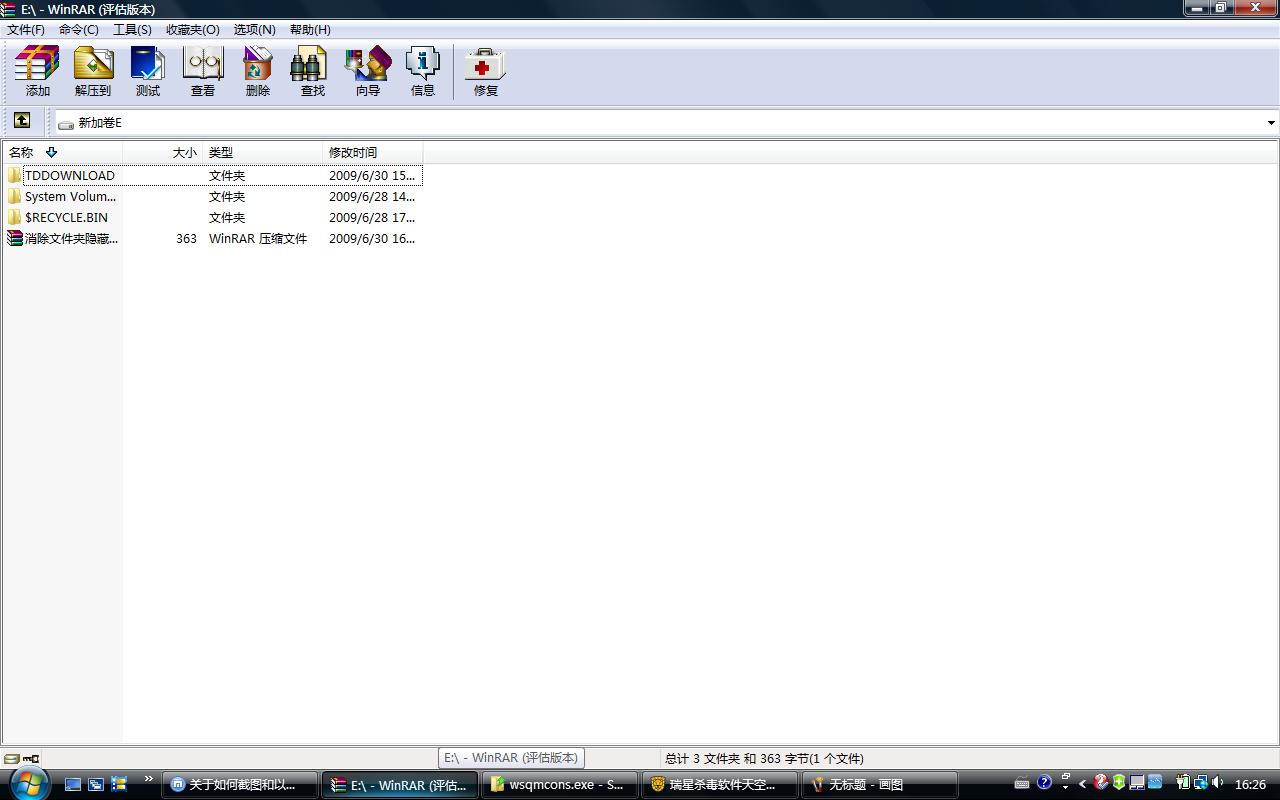
Task: Sort by 大小 column header
Action: (162, 152)
